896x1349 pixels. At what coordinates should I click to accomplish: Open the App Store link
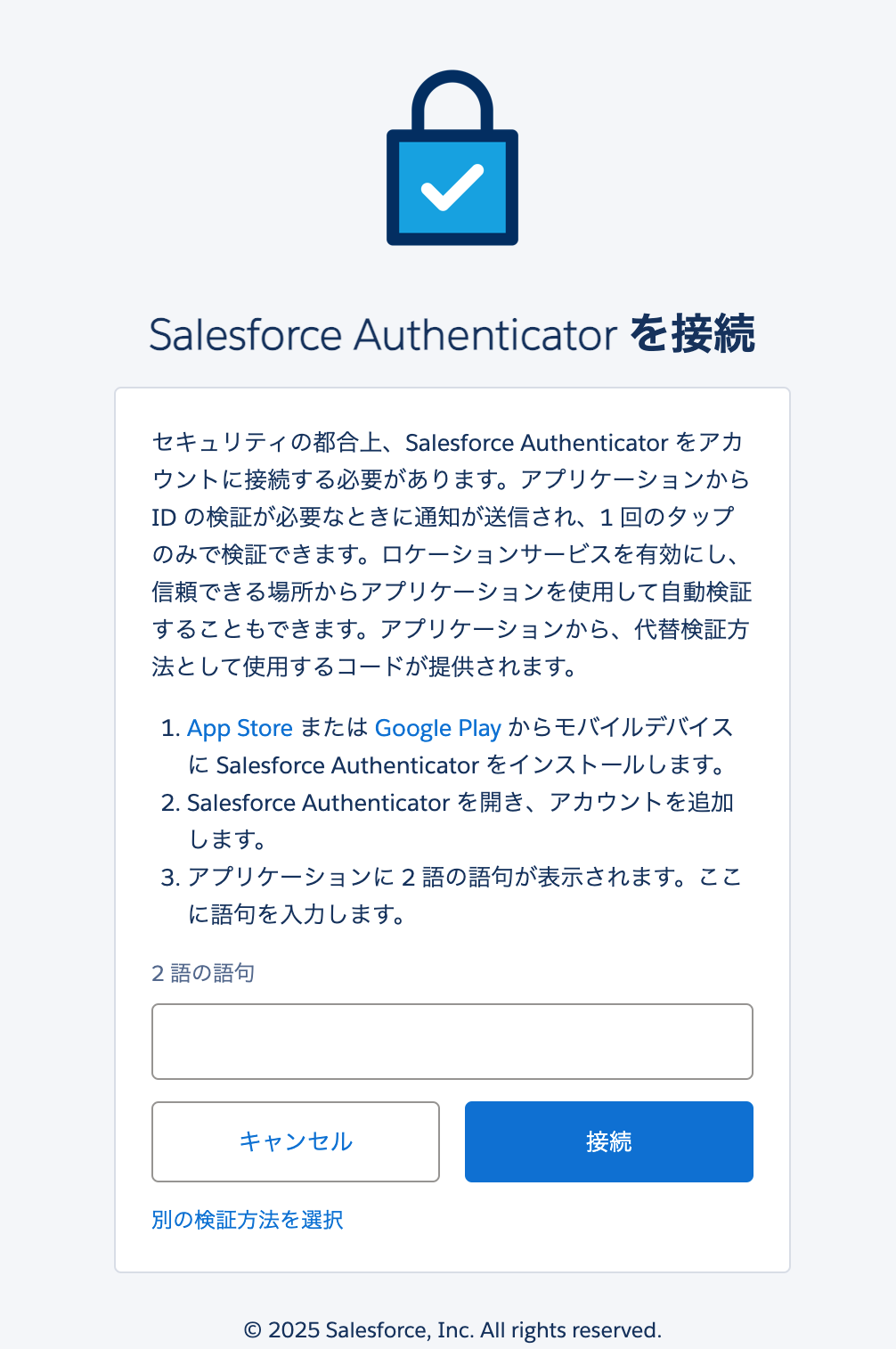click(239, 728)
